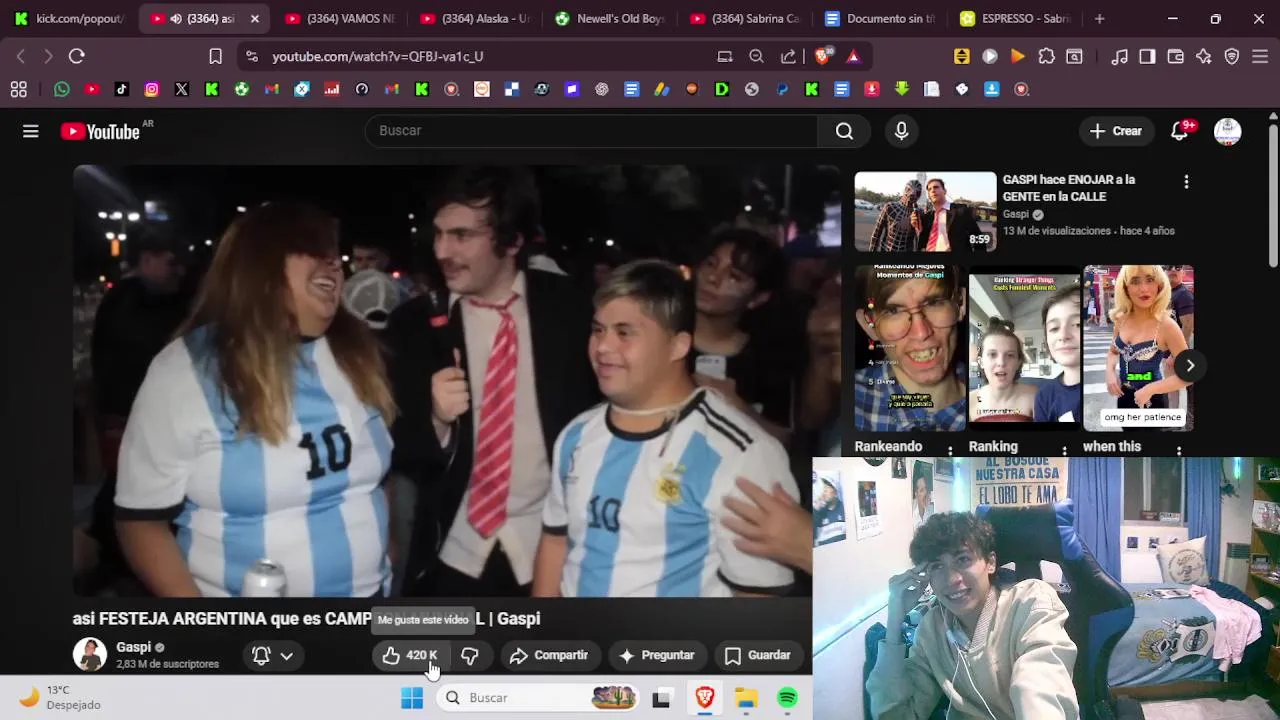Switch to 'Alaska' YouTube tab
This screenshot has height=720, width=1280.
(x=476, y=18)
